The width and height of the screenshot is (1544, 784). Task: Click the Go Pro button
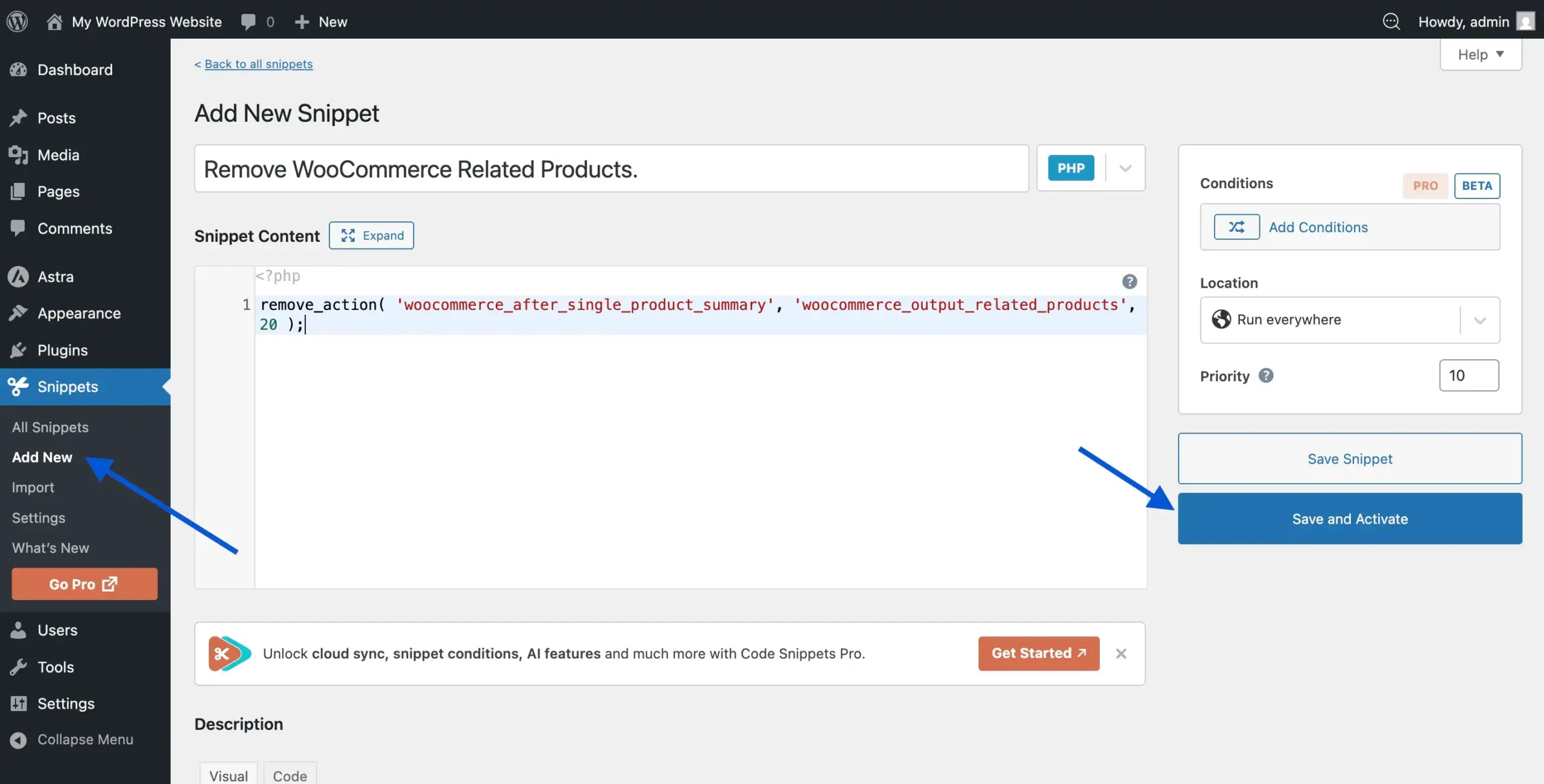pos(84,584)
